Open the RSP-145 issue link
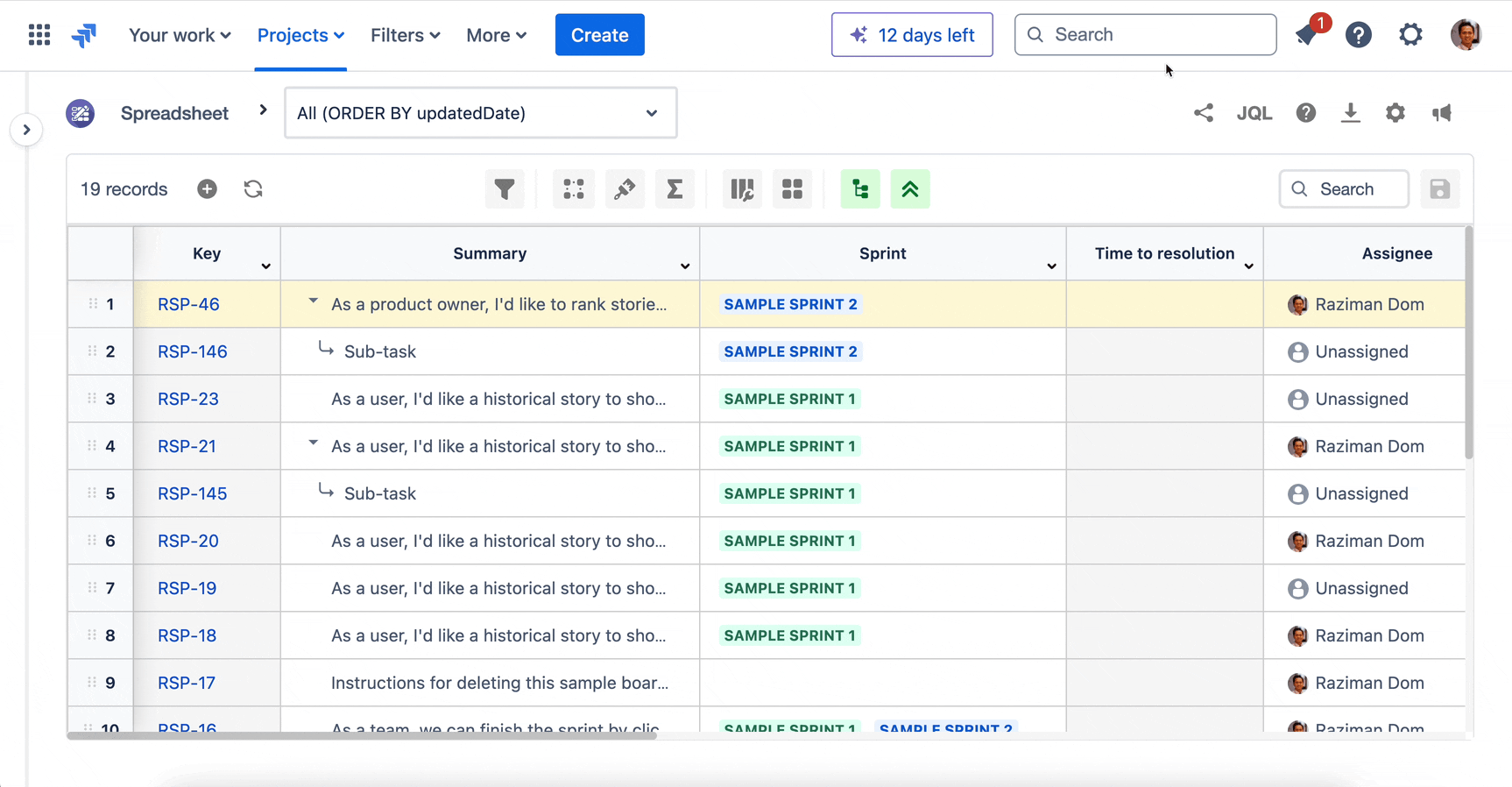 192,493
